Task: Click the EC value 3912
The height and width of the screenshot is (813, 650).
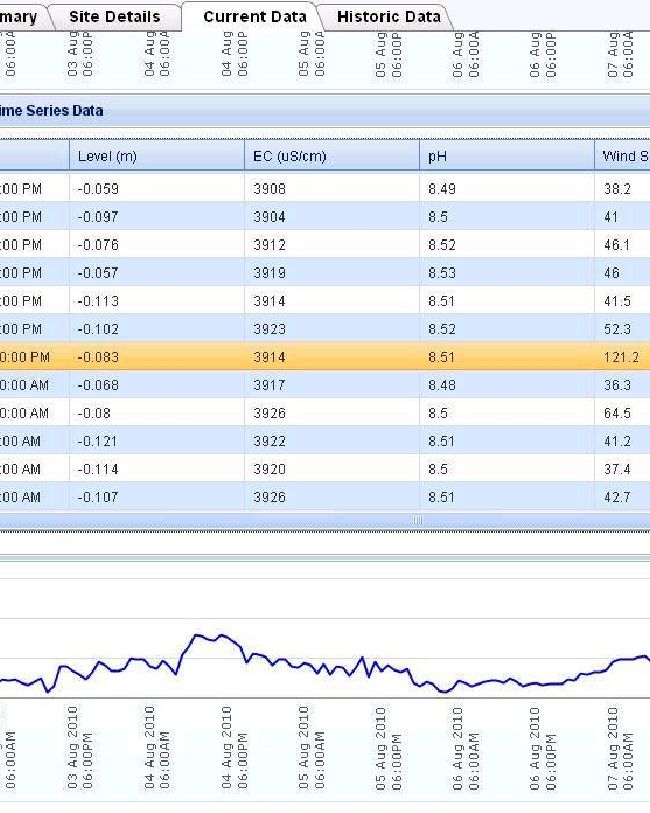Action: click(270, 245)
